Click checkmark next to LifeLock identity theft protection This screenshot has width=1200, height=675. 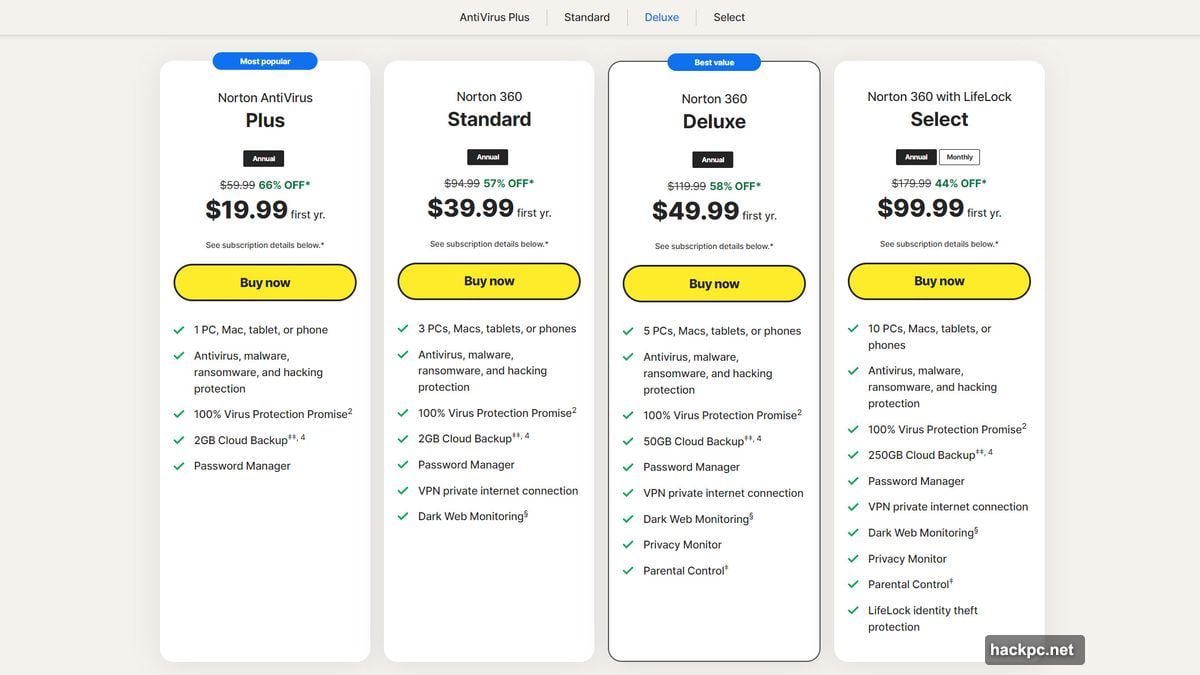(x=852, y=609)
